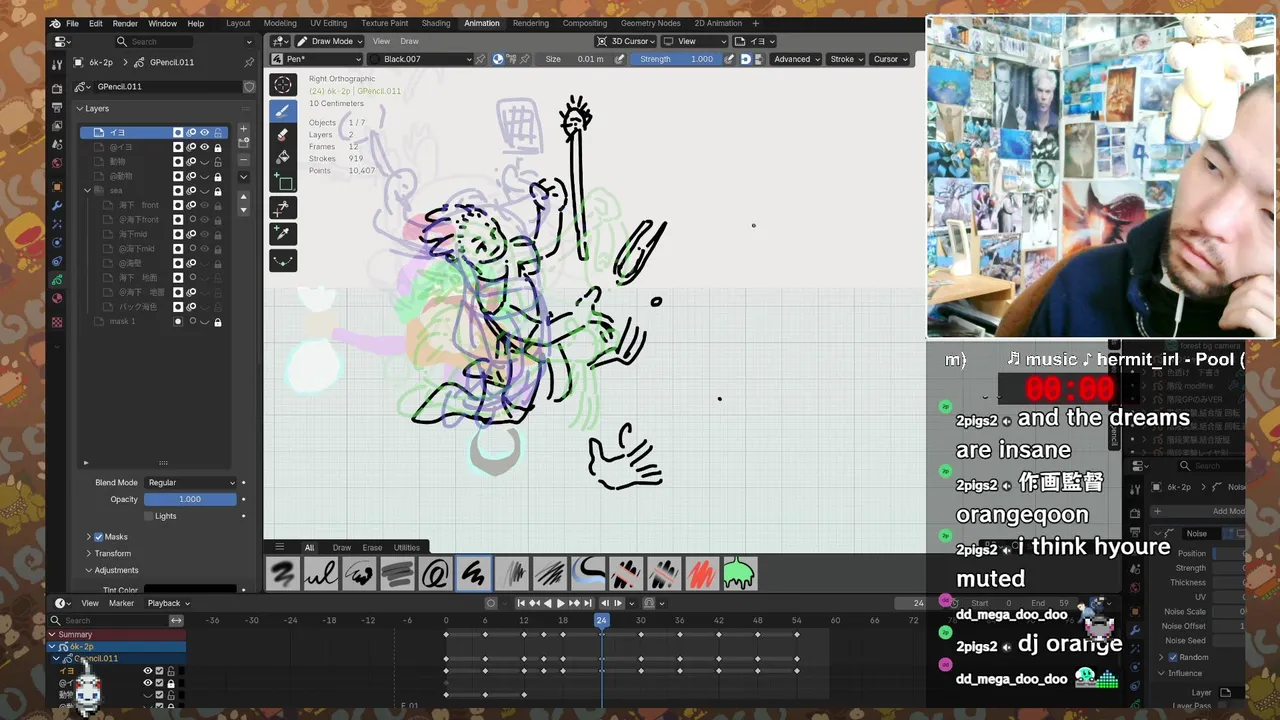This screenshot has width=1280, height=720.
Task: Toggle onion skin on @動物 layer
Action: (191, 176)
